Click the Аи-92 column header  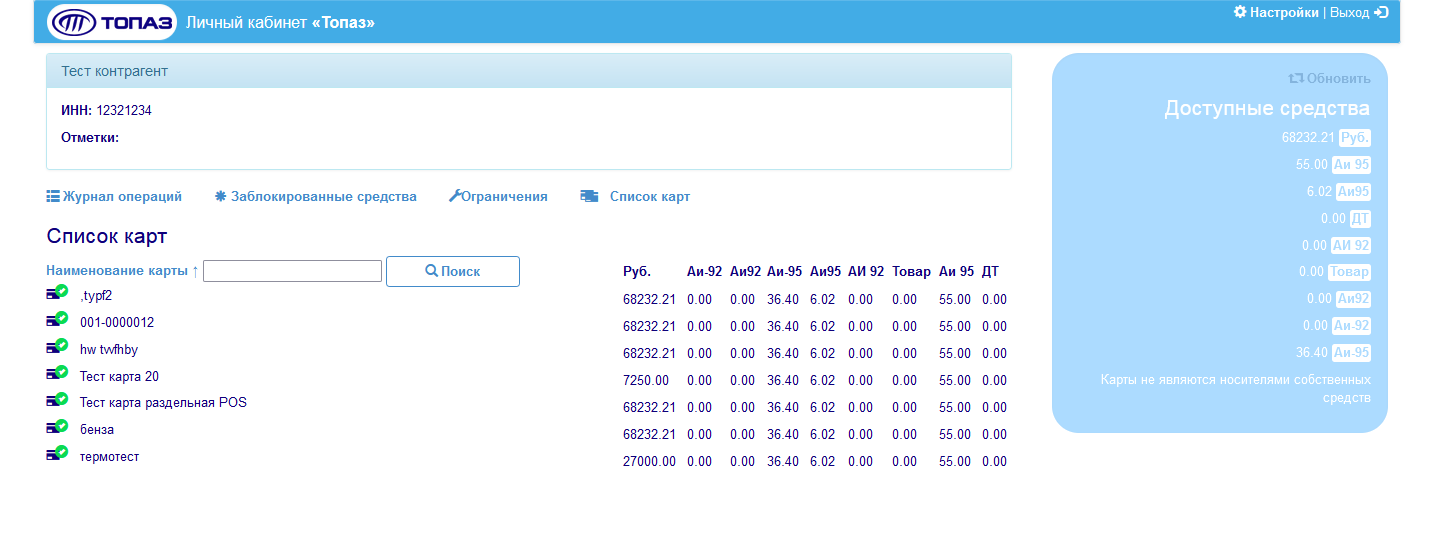(x=704, y=272)
